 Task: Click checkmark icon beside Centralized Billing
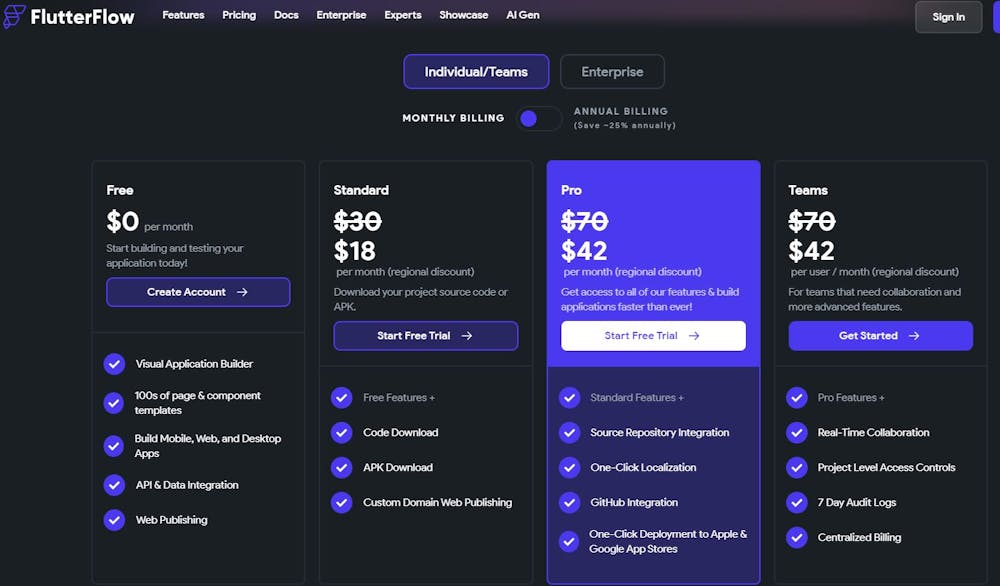pos(797,538)
